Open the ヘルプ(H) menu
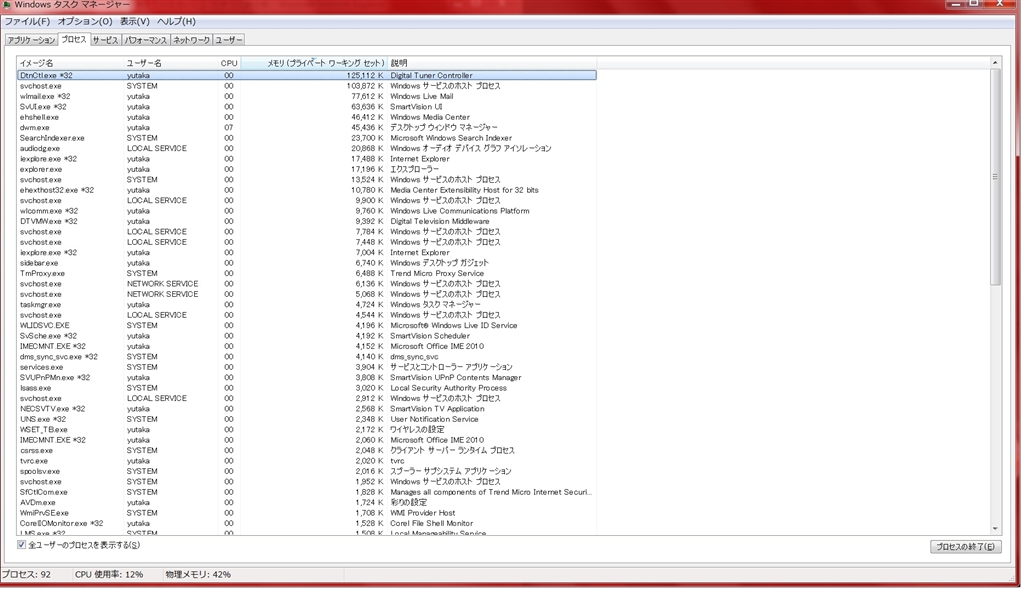Viewport: 1024px width, 592px height. [176, 21]
